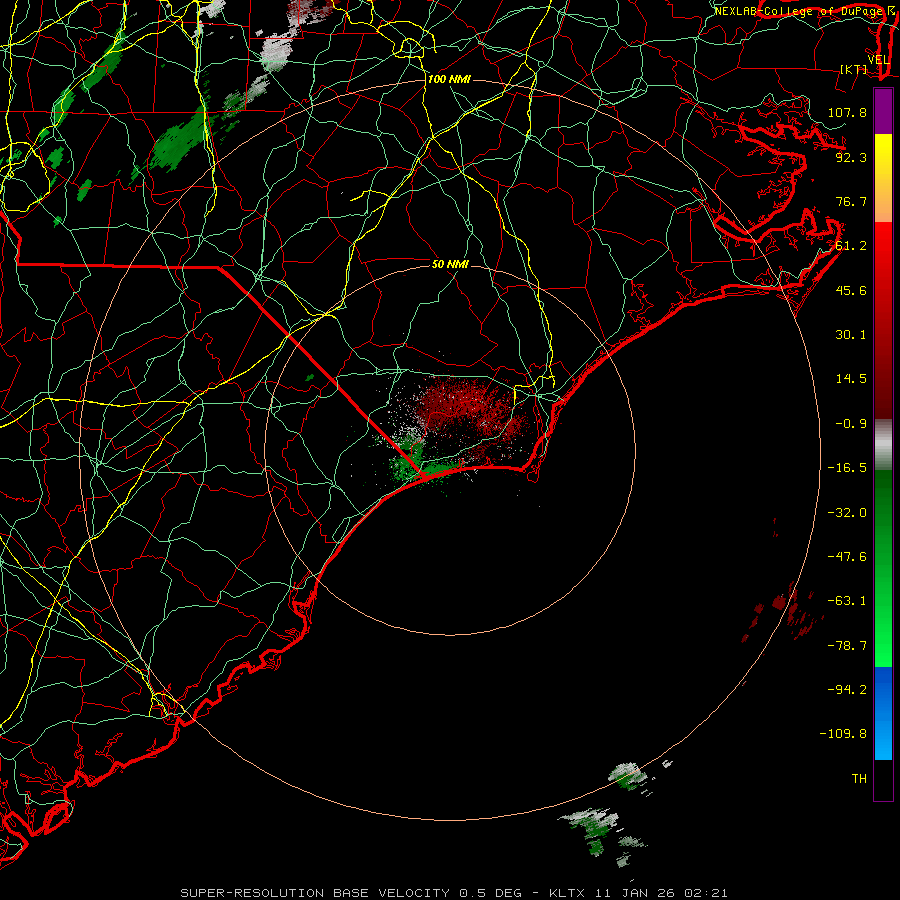This screenshot has height=900, width=900.
Task: Click the 14.5 value on velocity scale
Action: [x=851, y=379]
